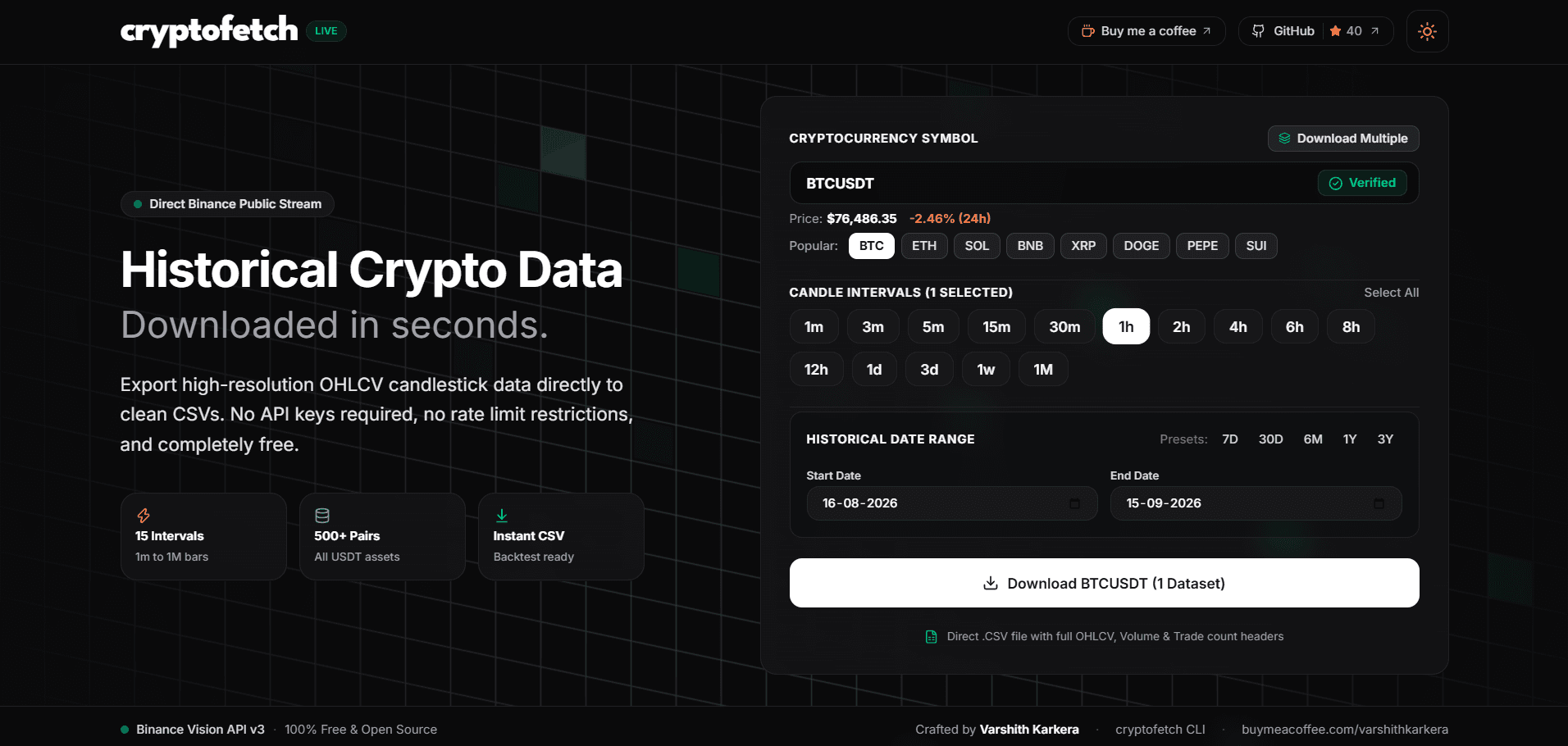Click the Download Multiple layers icon
Screen dimensions: 1568x746
point(1284,139)
